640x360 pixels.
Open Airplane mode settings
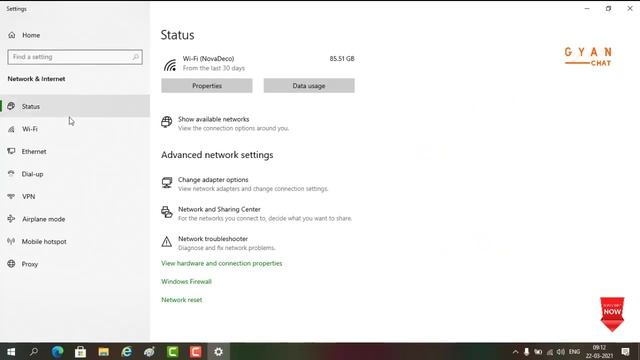(75, 219)
